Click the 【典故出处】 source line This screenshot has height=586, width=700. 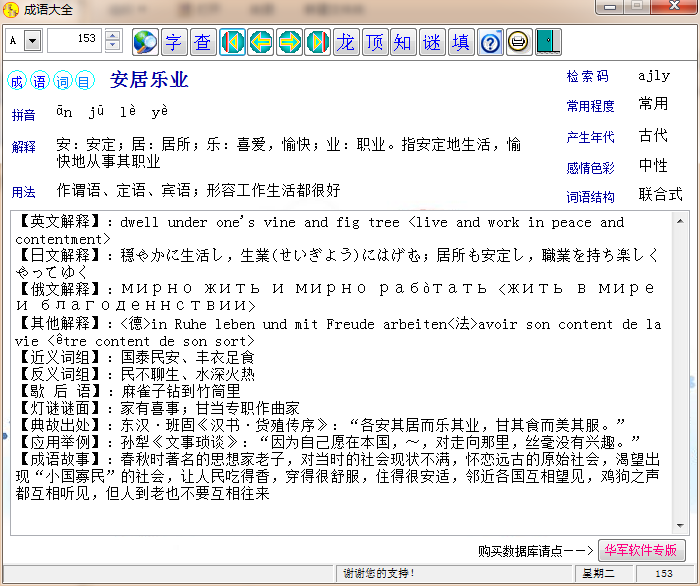tap(320, 425)
